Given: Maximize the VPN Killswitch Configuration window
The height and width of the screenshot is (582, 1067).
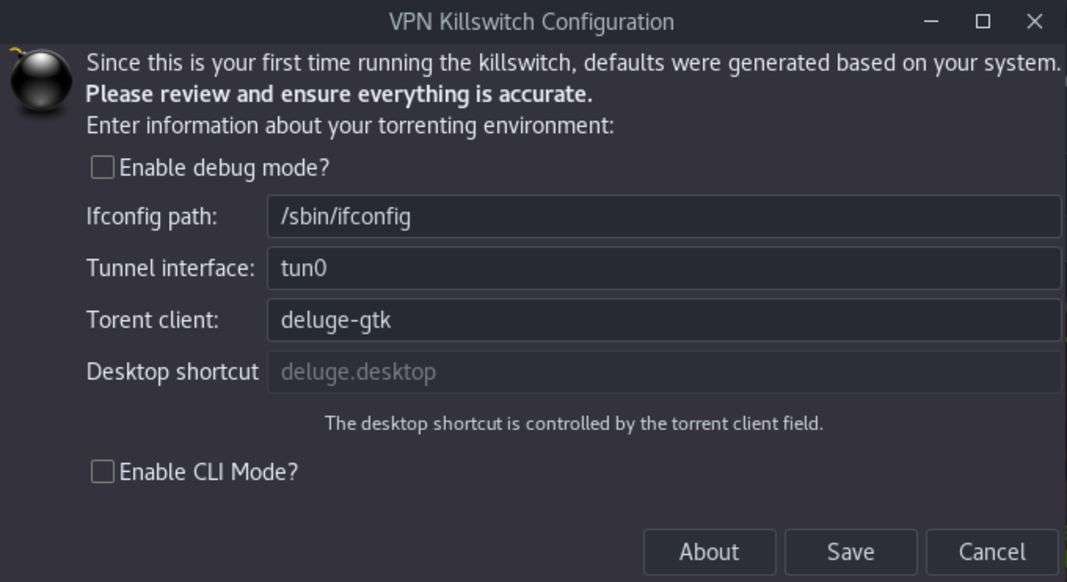Looking at the screenshot, I should [x=983, y=21].
